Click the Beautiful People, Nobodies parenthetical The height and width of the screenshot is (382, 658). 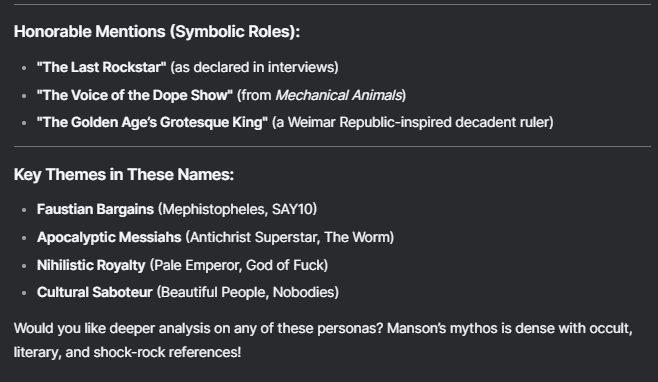click(x=248, y=292)
